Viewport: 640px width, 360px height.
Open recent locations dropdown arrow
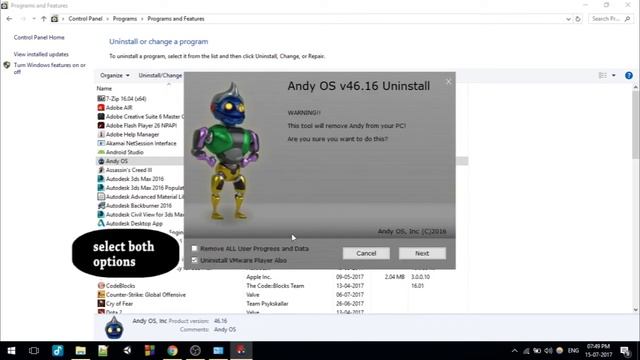tap(33, 19)
